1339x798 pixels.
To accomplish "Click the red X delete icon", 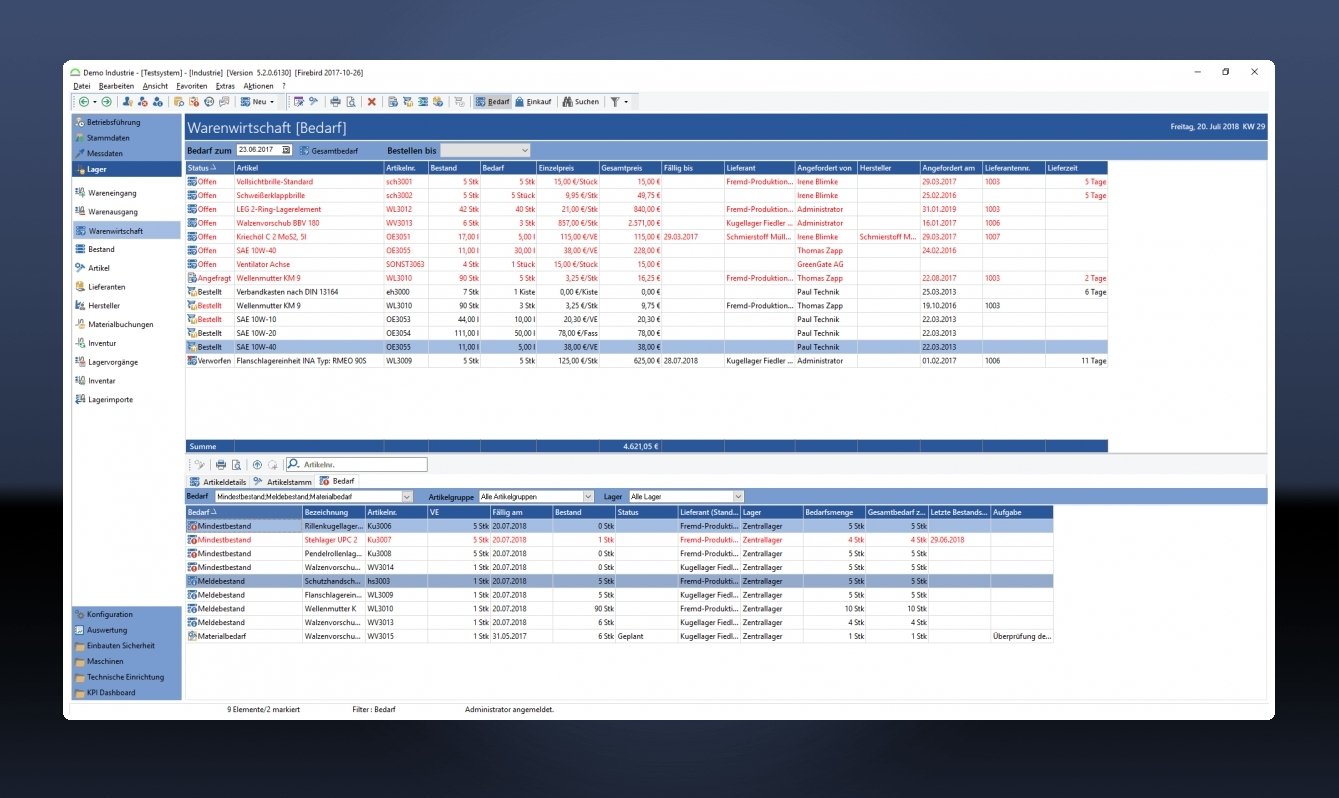I will coord(371,102).
